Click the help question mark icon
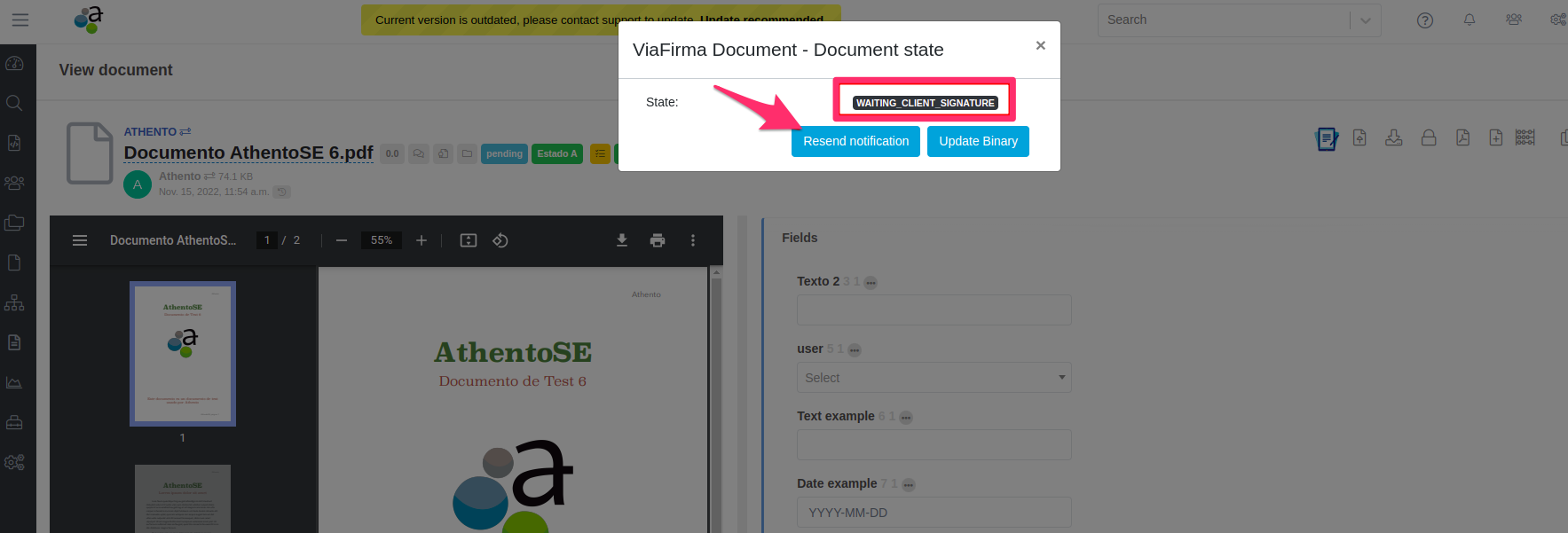Screen dimensions: 1568x533 [x=1425, y=20]
